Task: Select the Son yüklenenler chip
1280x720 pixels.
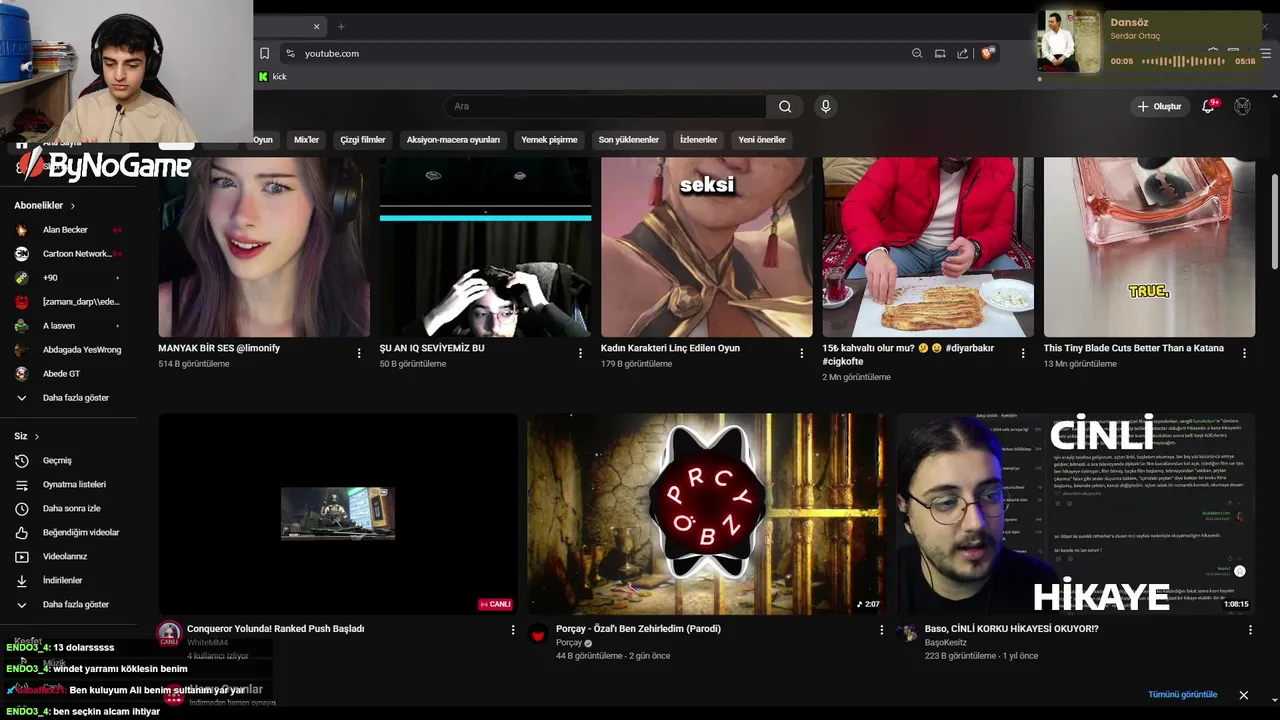Action: coord(628,140)
